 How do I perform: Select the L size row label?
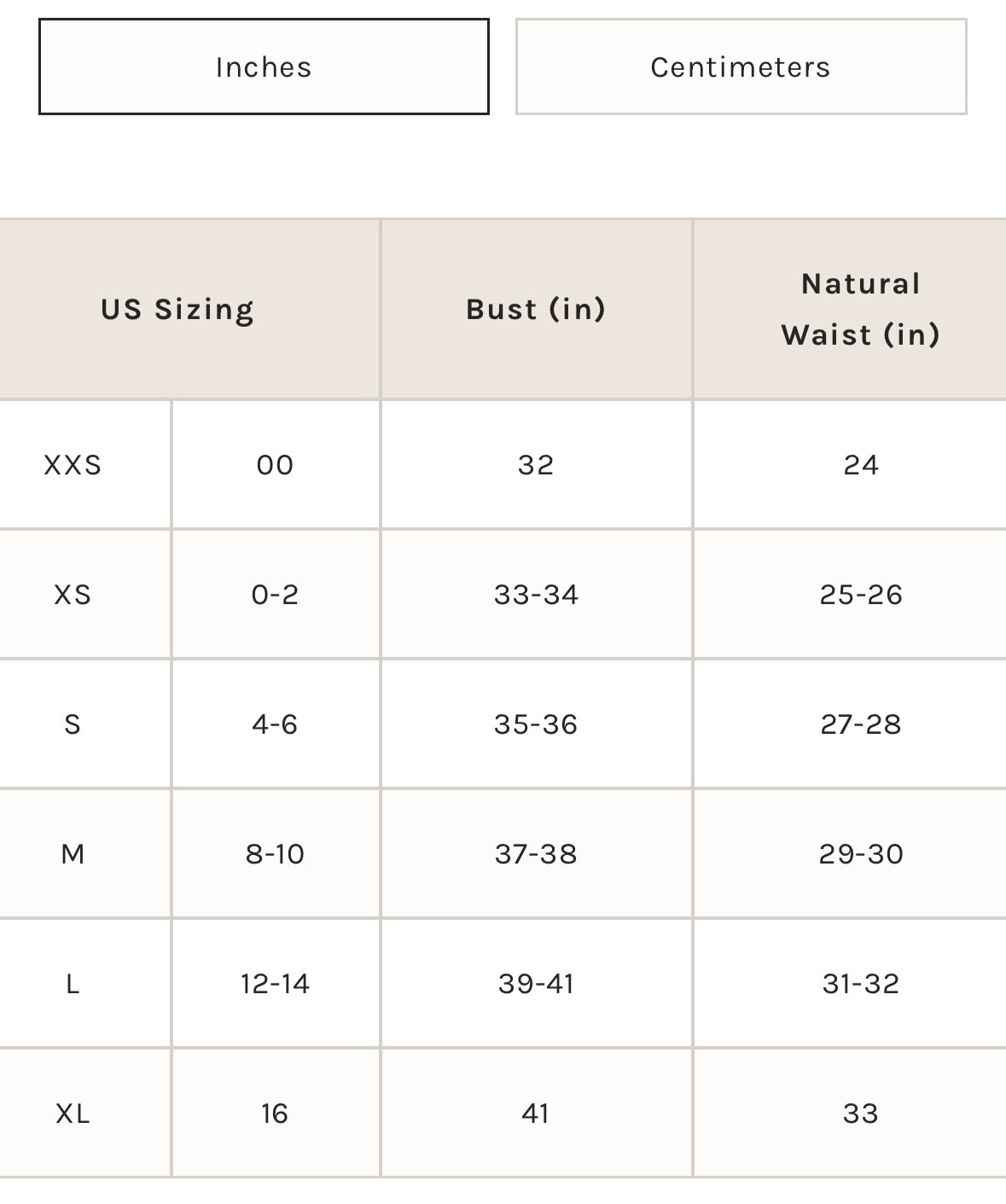click(x=73, y=984)
